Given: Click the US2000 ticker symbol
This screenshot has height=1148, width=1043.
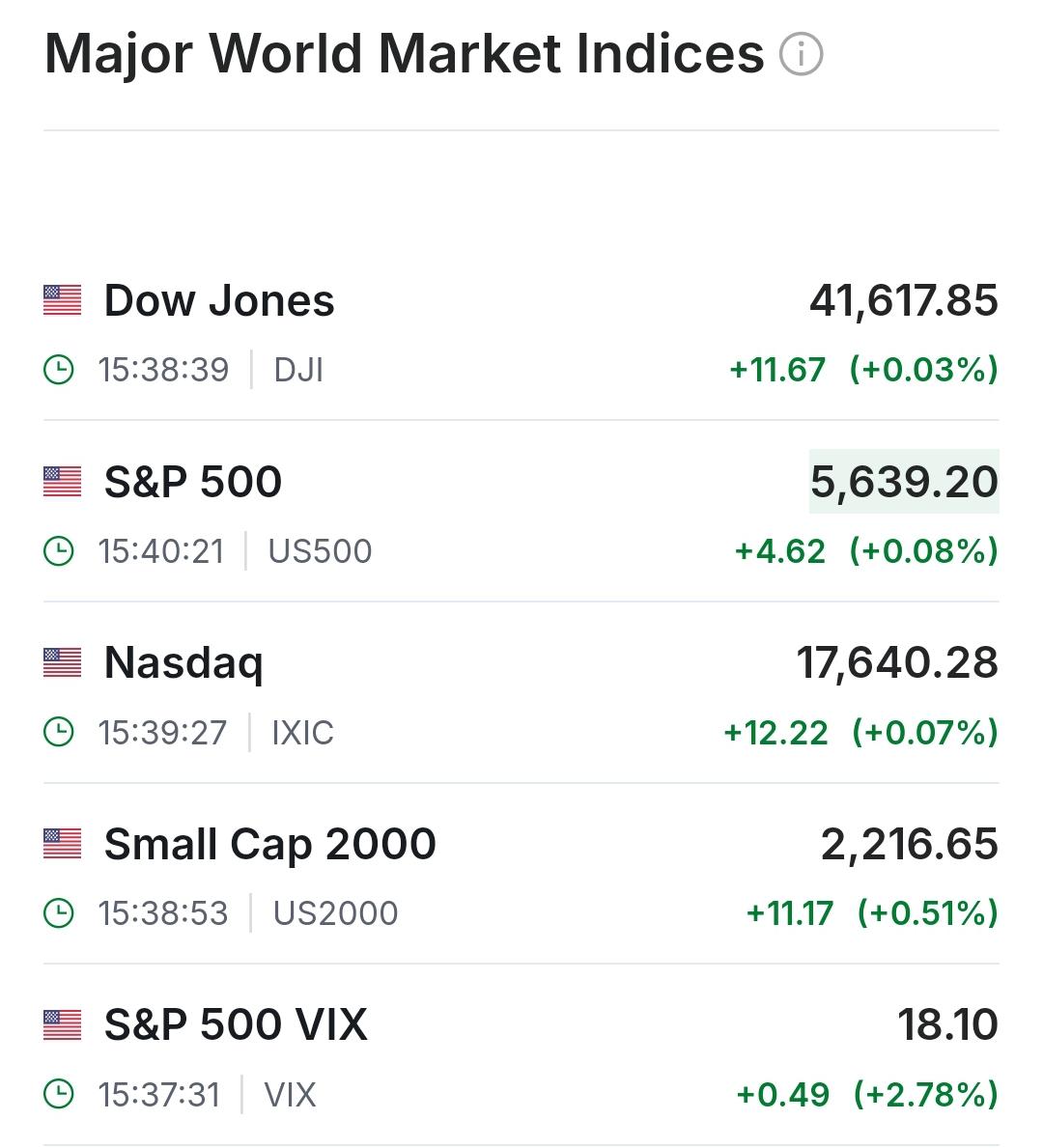Looking at the screenshot, I should pyautogui.click(x=335, y=913).
